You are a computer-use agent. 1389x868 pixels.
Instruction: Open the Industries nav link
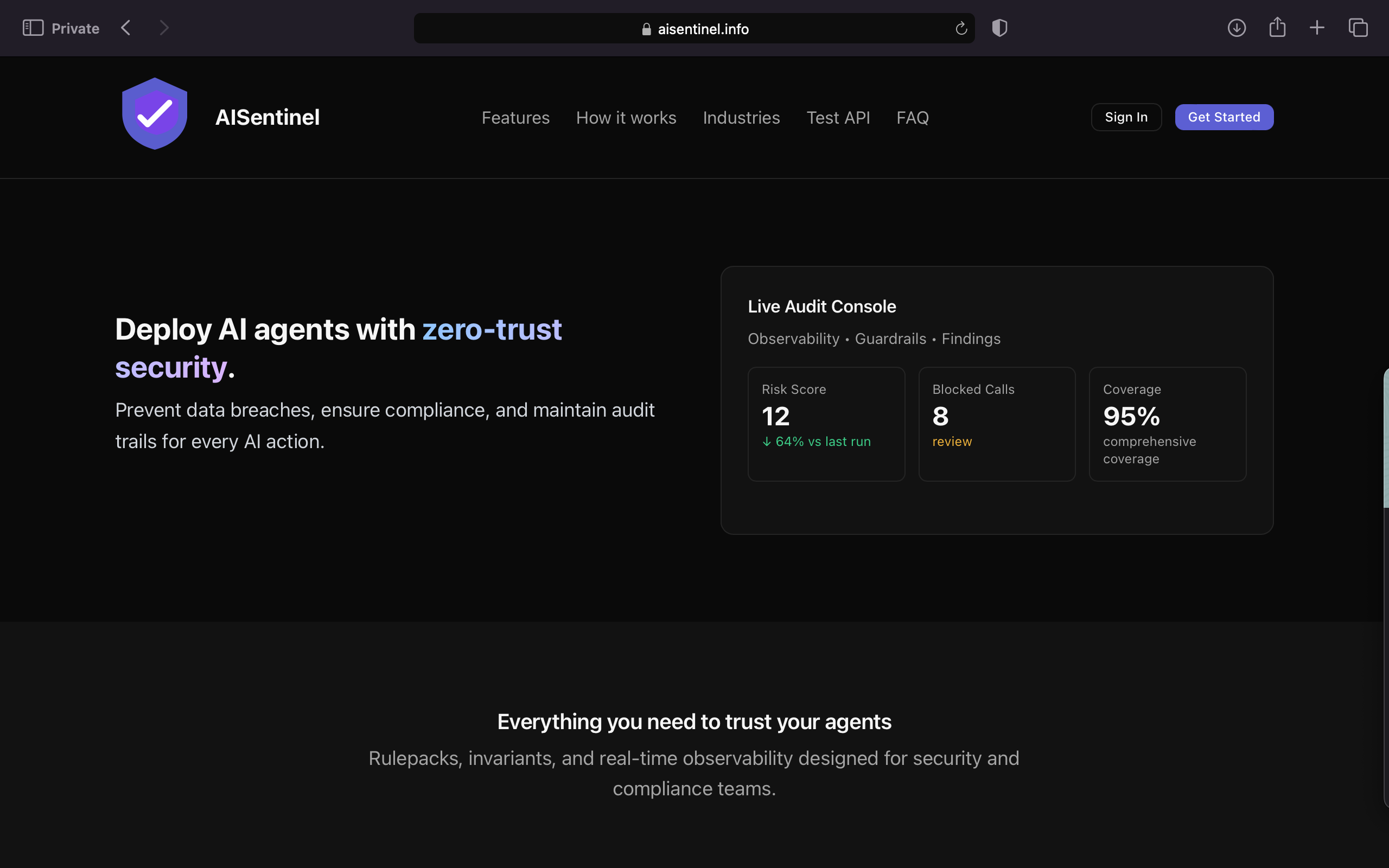click(741, 118)
